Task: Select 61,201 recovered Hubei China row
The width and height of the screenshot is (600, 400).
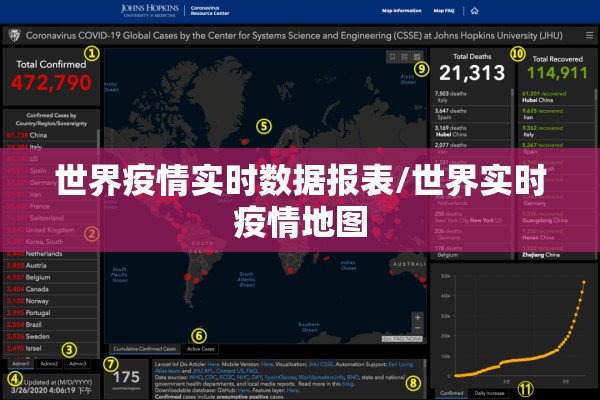Action: [x=557, y=97]
